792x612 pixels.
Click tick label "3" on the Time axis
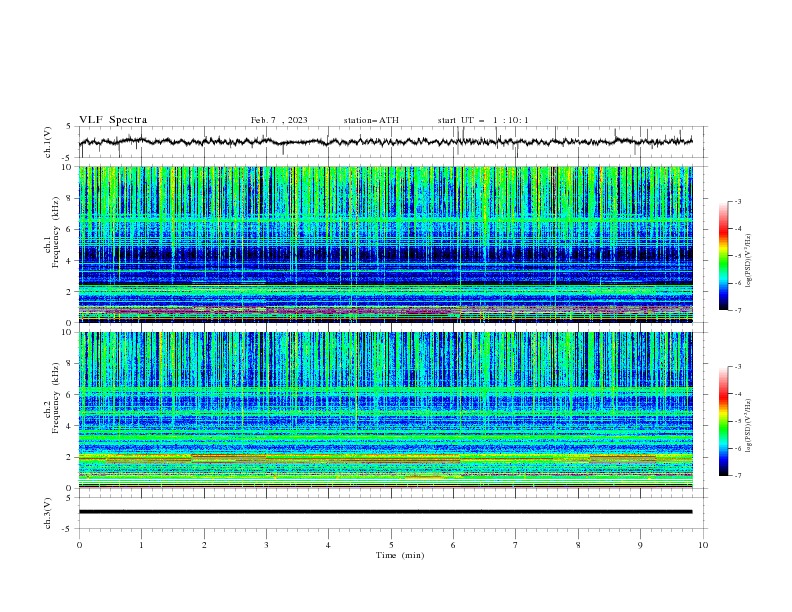(266, 545)
